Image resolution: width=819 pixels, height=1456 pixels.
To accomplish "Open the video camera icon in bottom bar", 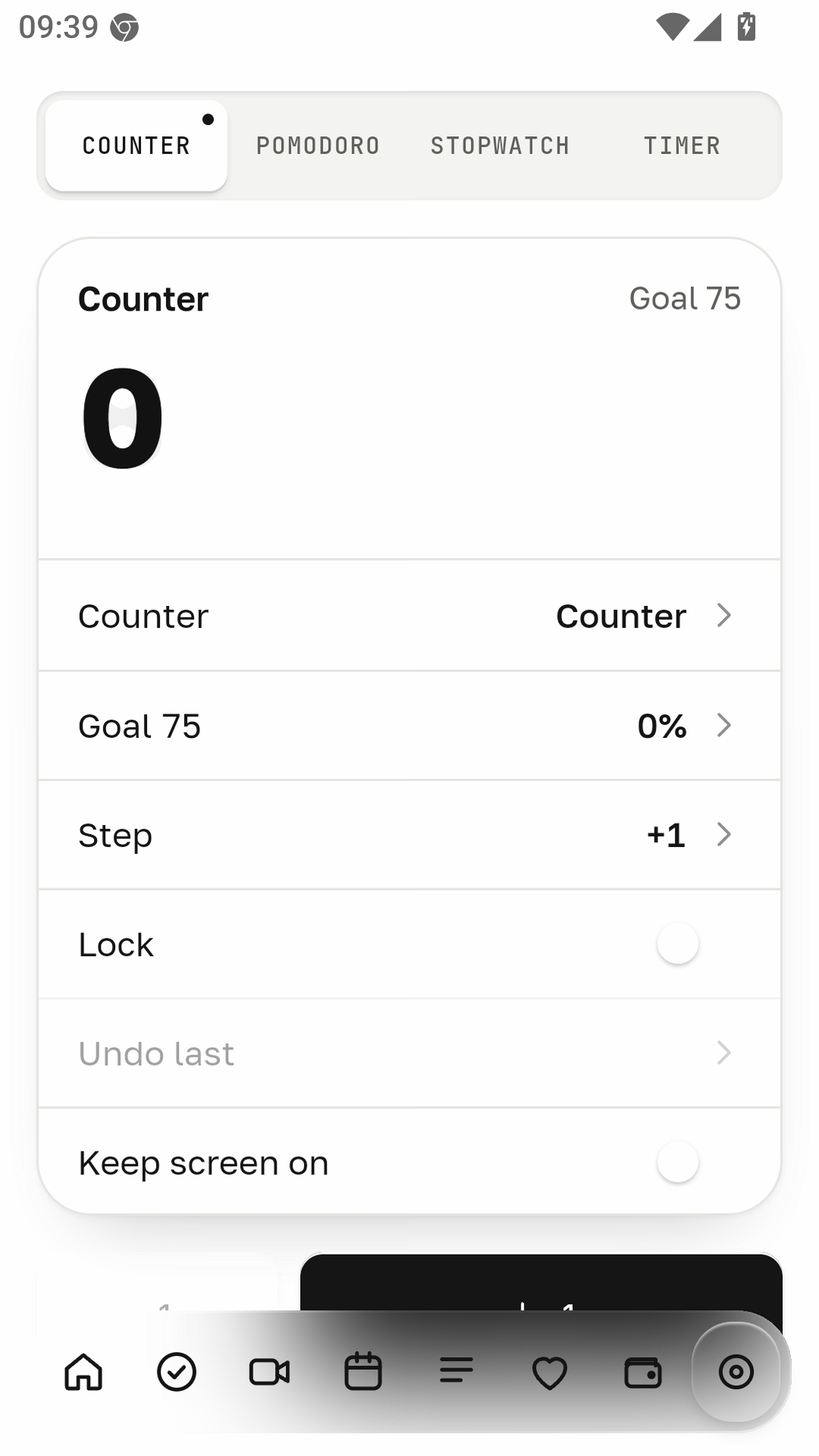I will pos(270,1372).
